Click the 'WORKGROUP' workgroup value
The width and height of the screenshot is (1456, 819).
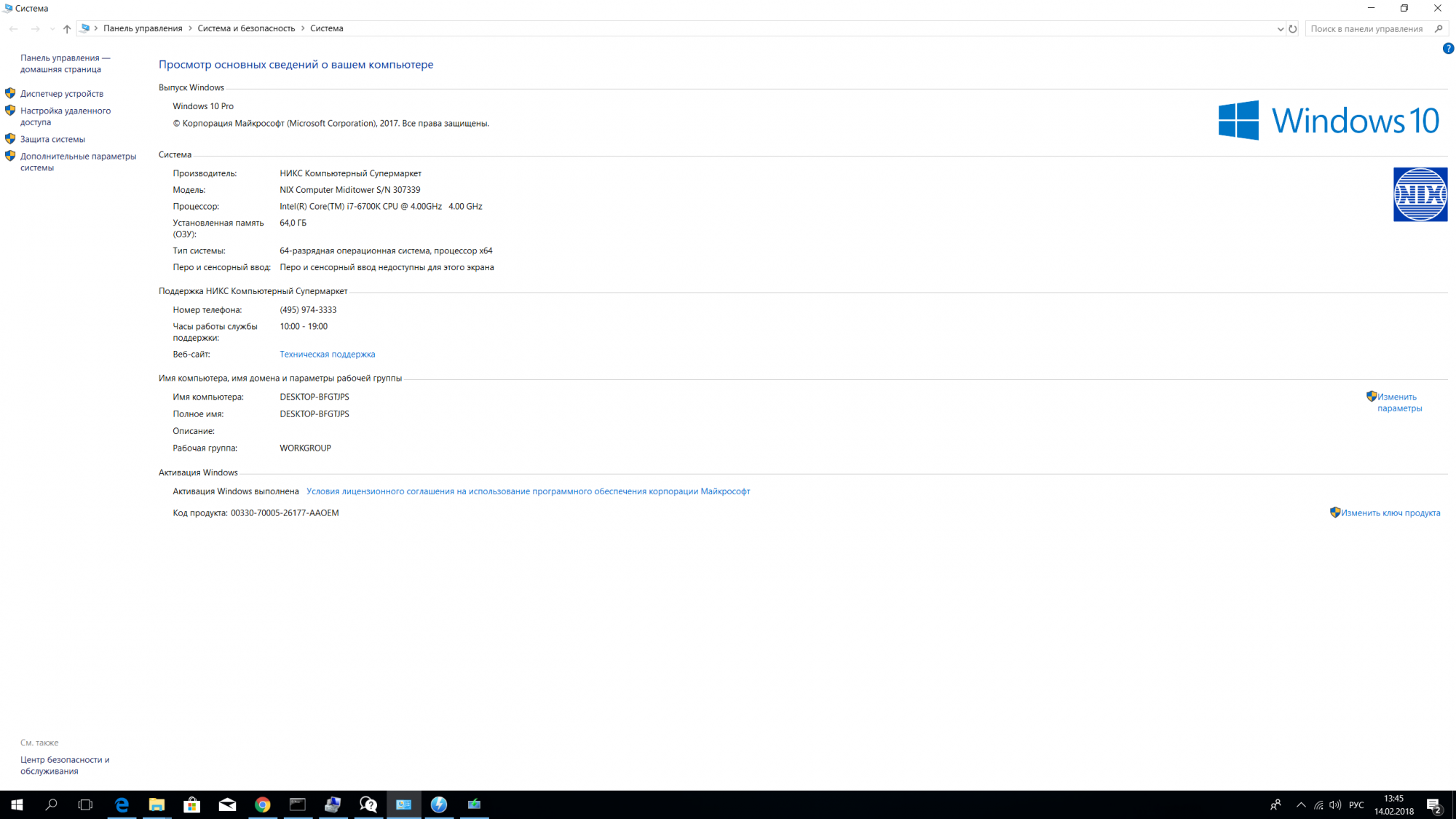(x=305, y=448)
